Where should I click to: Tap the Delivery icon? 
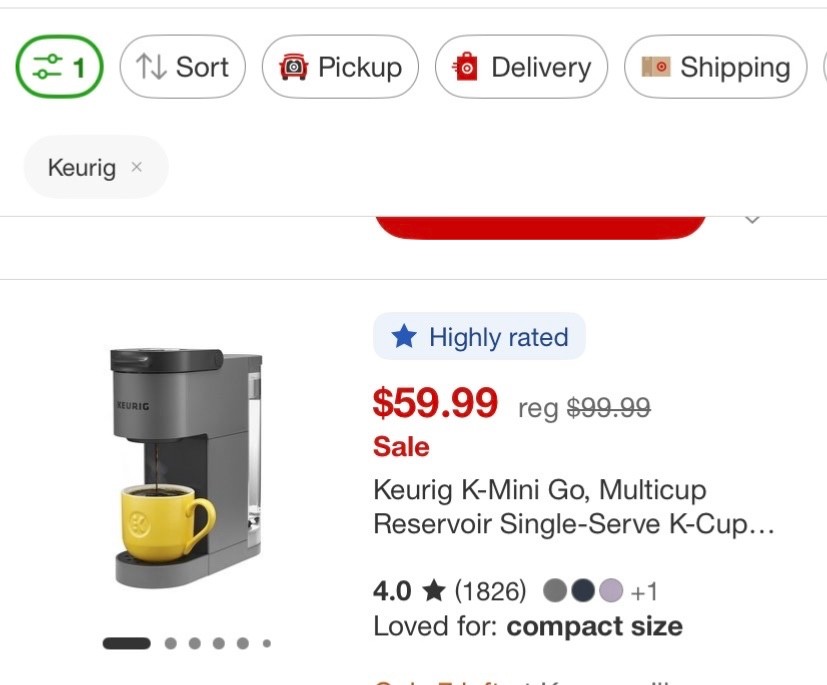[x=466, y=67]
